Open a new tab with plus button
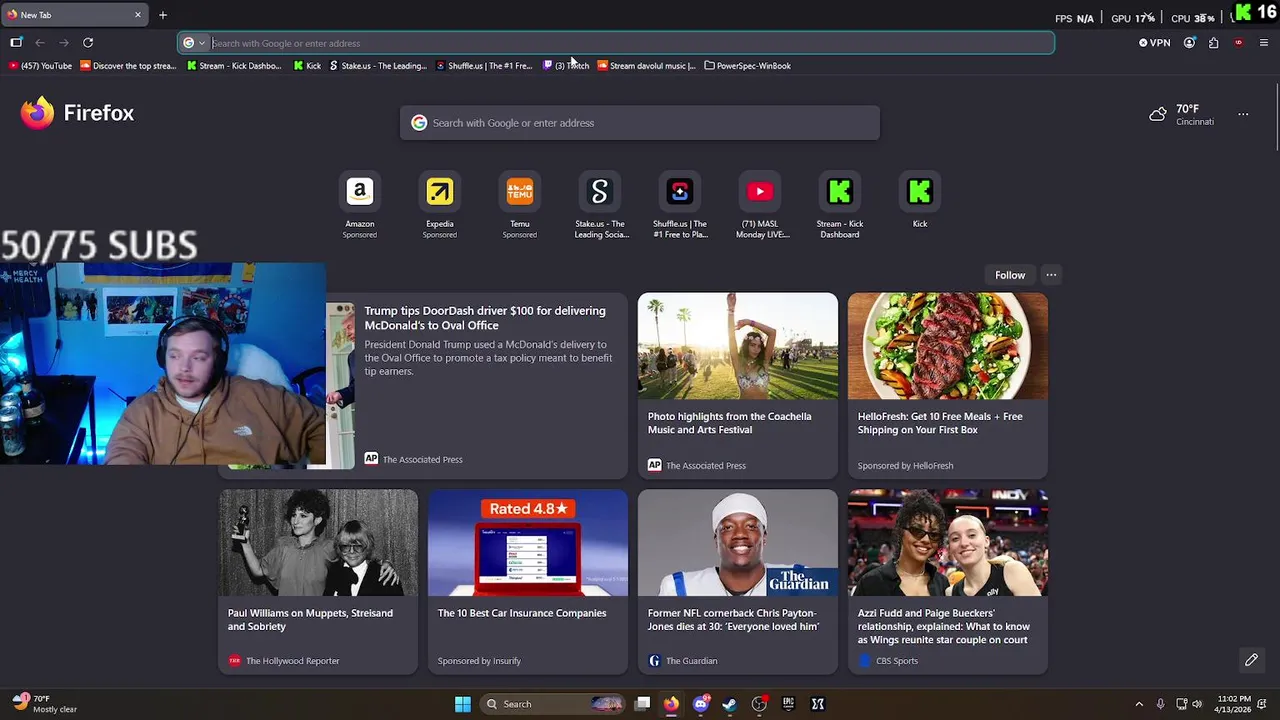This screenshot has width=1280, height=720. tap(163, 15)
